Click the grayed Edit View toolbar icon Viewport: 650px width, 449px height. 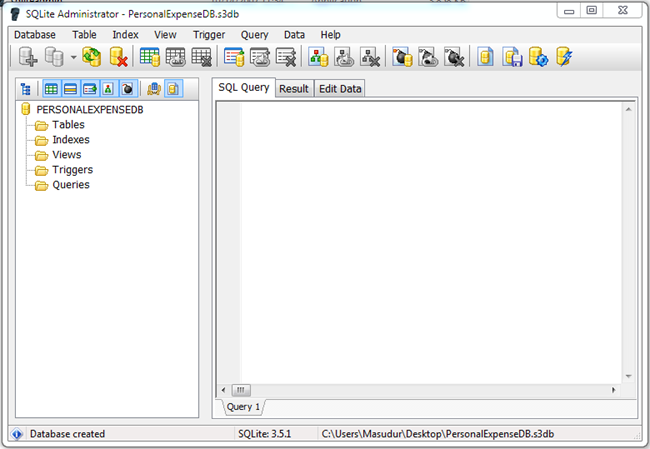pyautogui.click(x=344, y=56)
